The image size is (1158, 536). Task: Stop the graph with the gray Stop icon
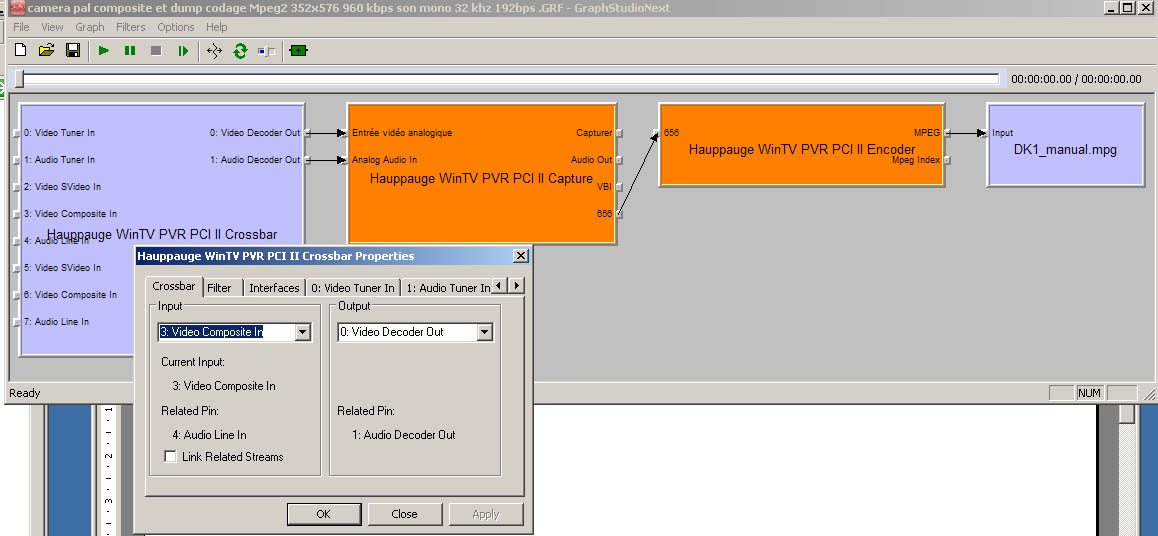[156, 51]
